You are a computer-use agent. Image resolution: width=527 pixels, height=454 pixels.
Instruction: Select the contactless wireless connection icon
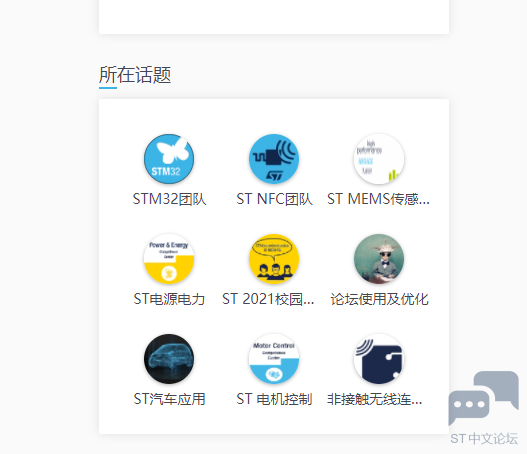(x=379, y=359)
